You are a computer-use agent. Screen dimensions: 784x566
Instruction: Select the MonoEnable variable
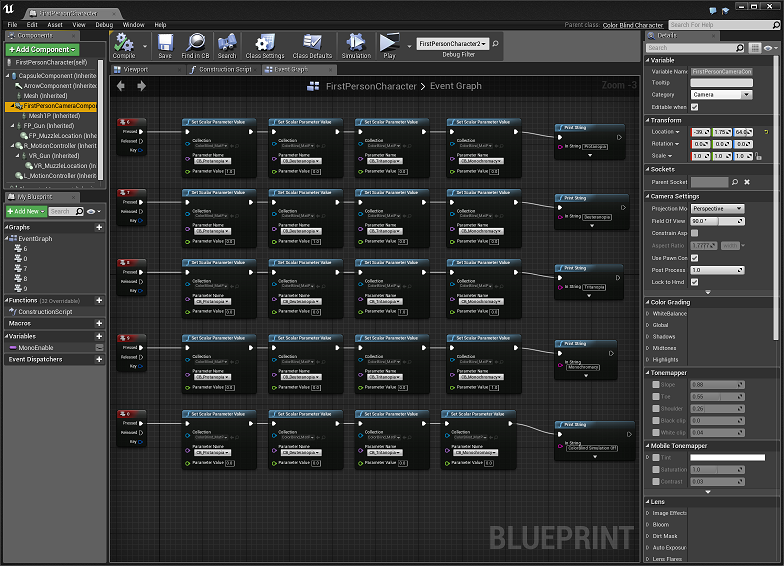(36, 348)
